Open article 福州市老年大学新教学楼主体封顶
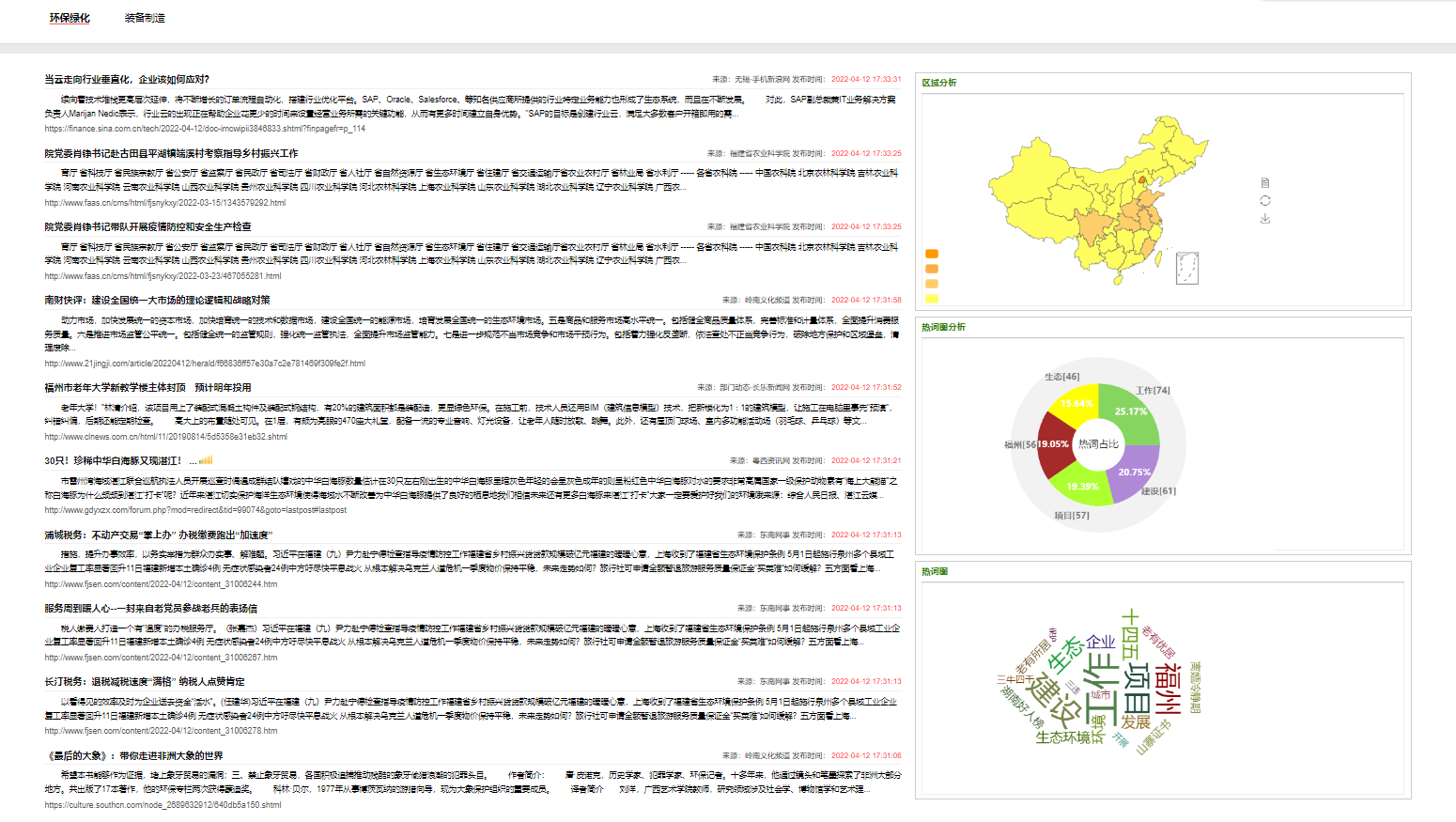 (147, 387)
